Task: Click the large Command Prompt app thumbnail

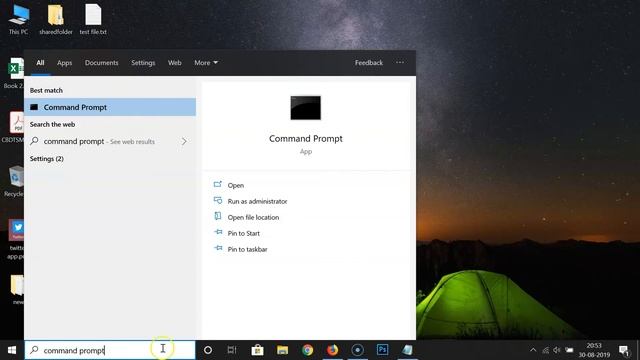Action: (306, 108)
